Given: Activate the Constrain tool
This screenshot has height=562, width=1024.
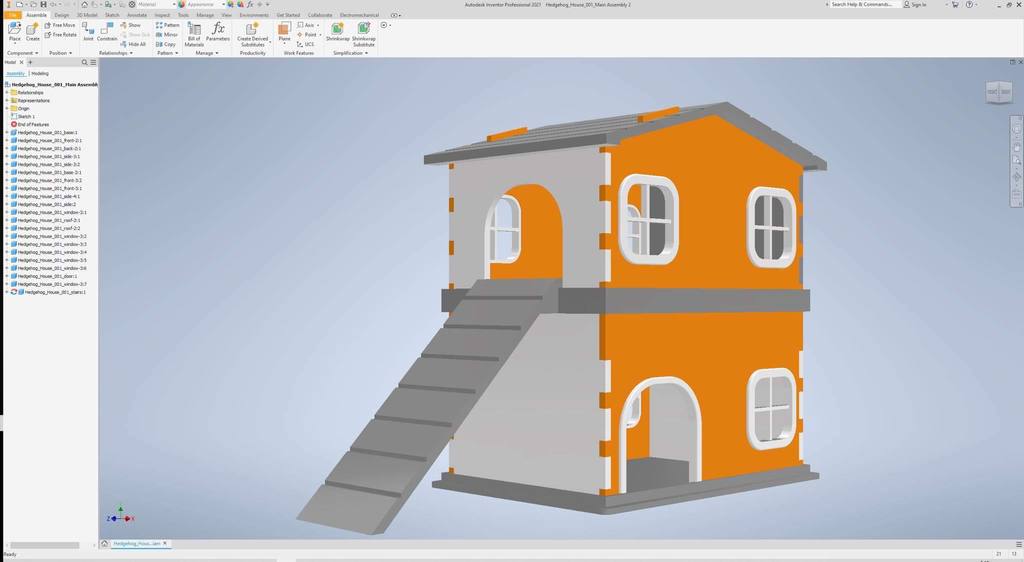Looking at the screenshot, I should (x=107, y=31).
